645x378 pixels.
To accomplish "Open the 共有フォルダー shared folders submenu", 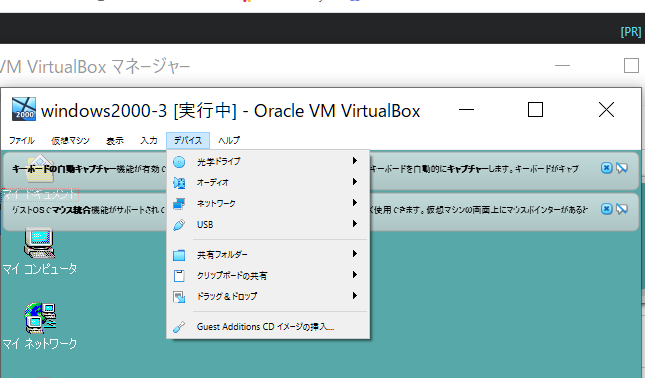I will click(x=268, y=255).
